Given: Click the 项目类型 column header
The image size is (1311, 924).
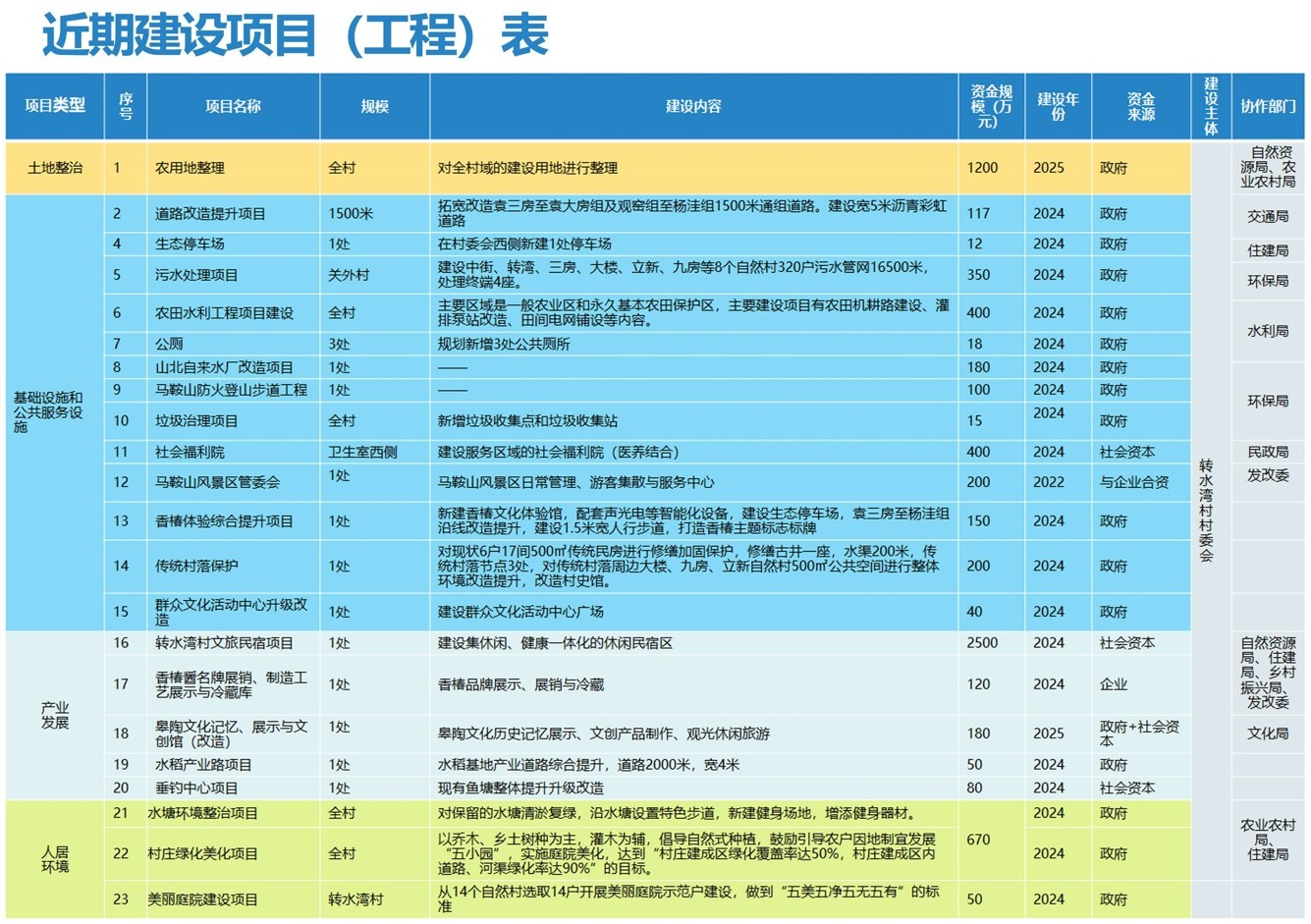Looking at the screenshot, I should tap(55, 106).
